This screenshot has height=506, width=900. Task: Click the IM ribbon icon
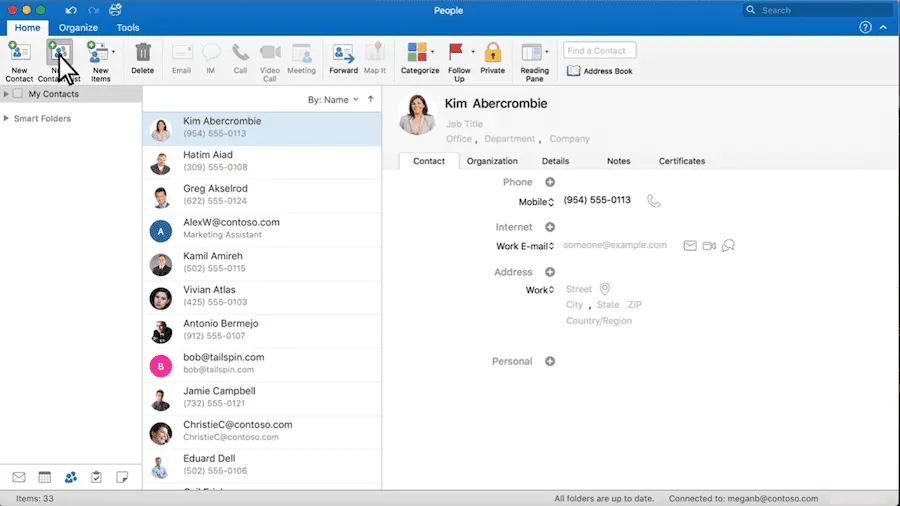211,58
